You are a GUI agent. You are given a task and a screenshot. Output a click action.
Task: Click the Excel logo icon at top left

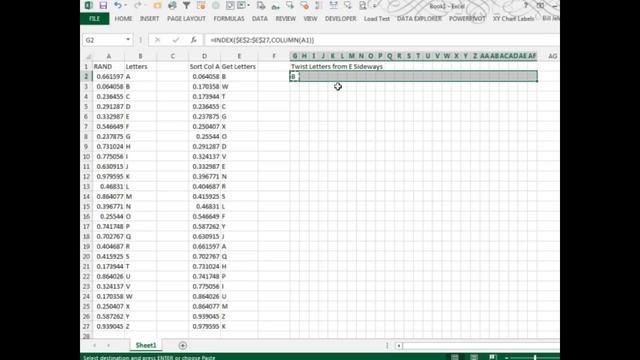coord(88,5)
